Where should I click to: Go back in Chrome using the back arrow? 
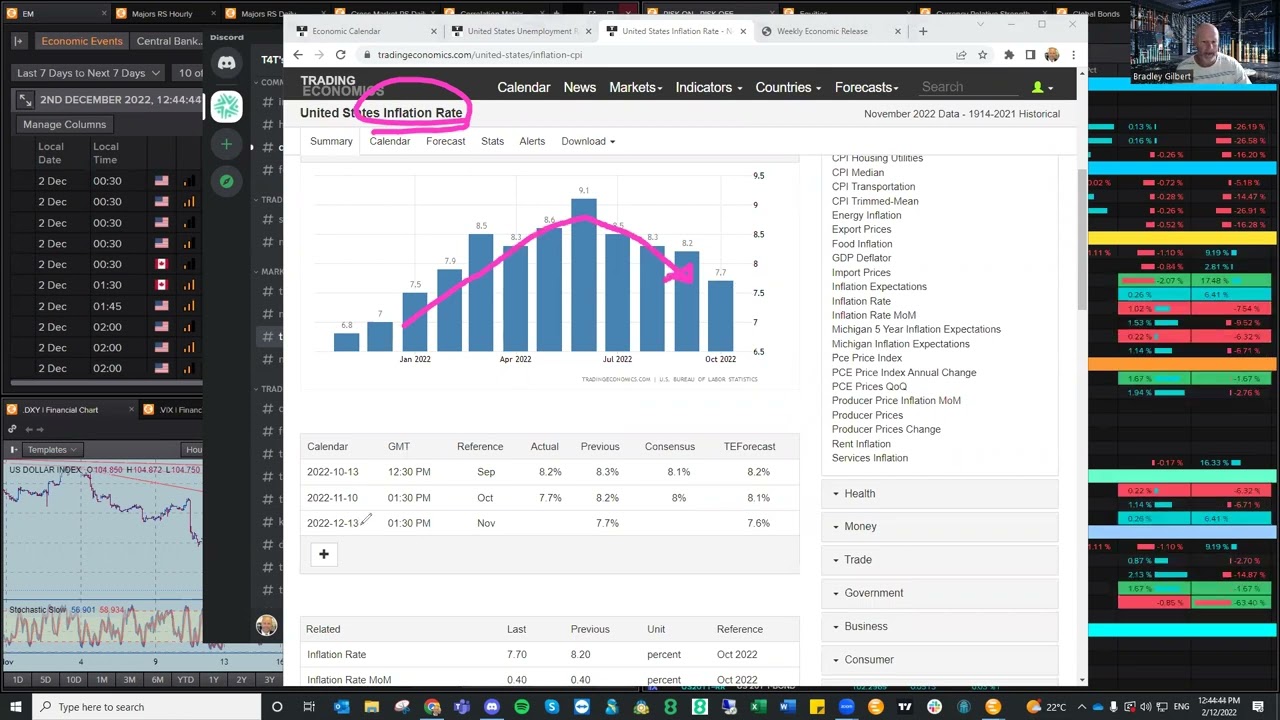[298, 55]
